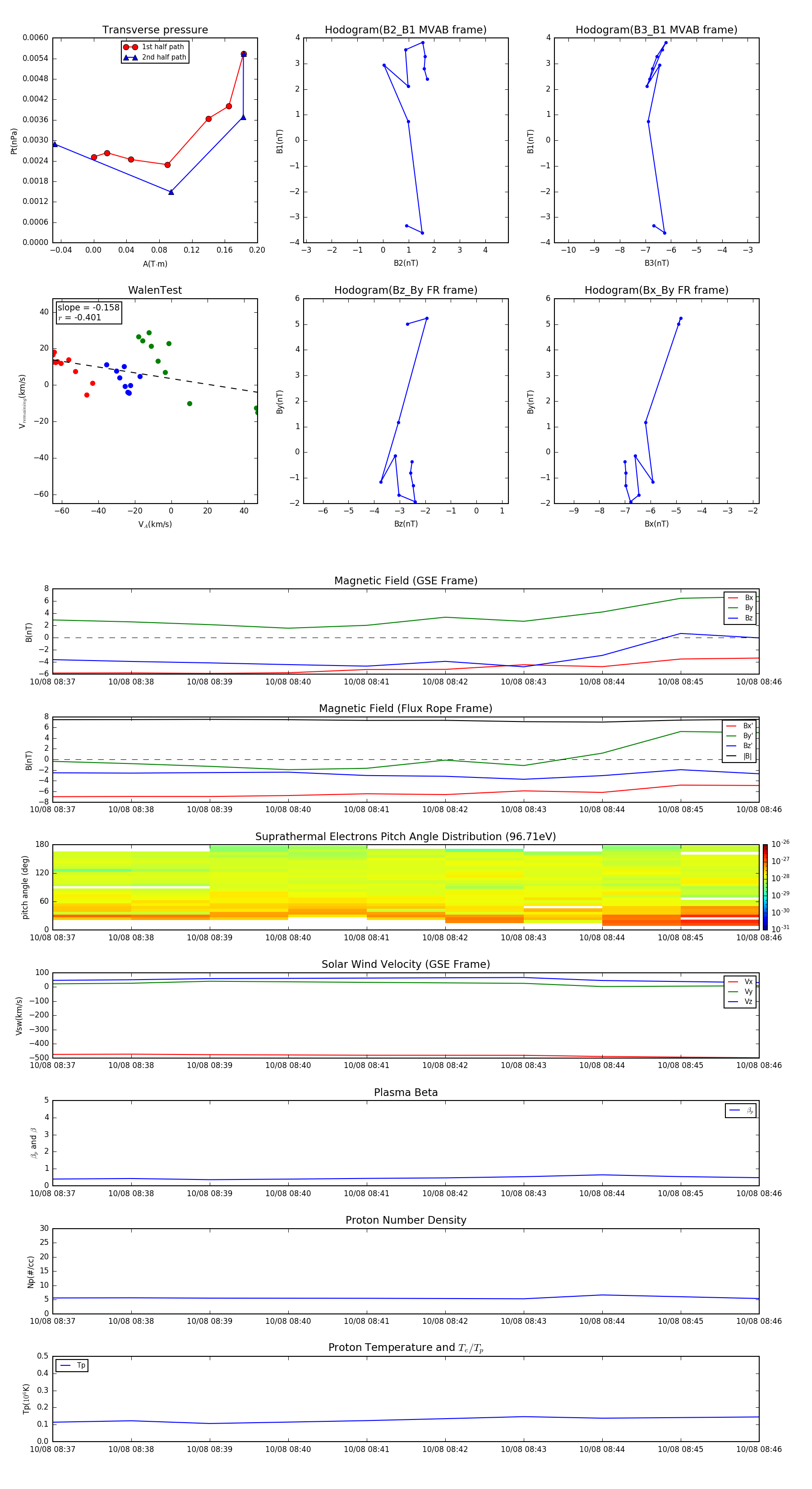Select the |B| entry in Flux Rope legend
Screen dimensions: 812x1489
point(739,756)
